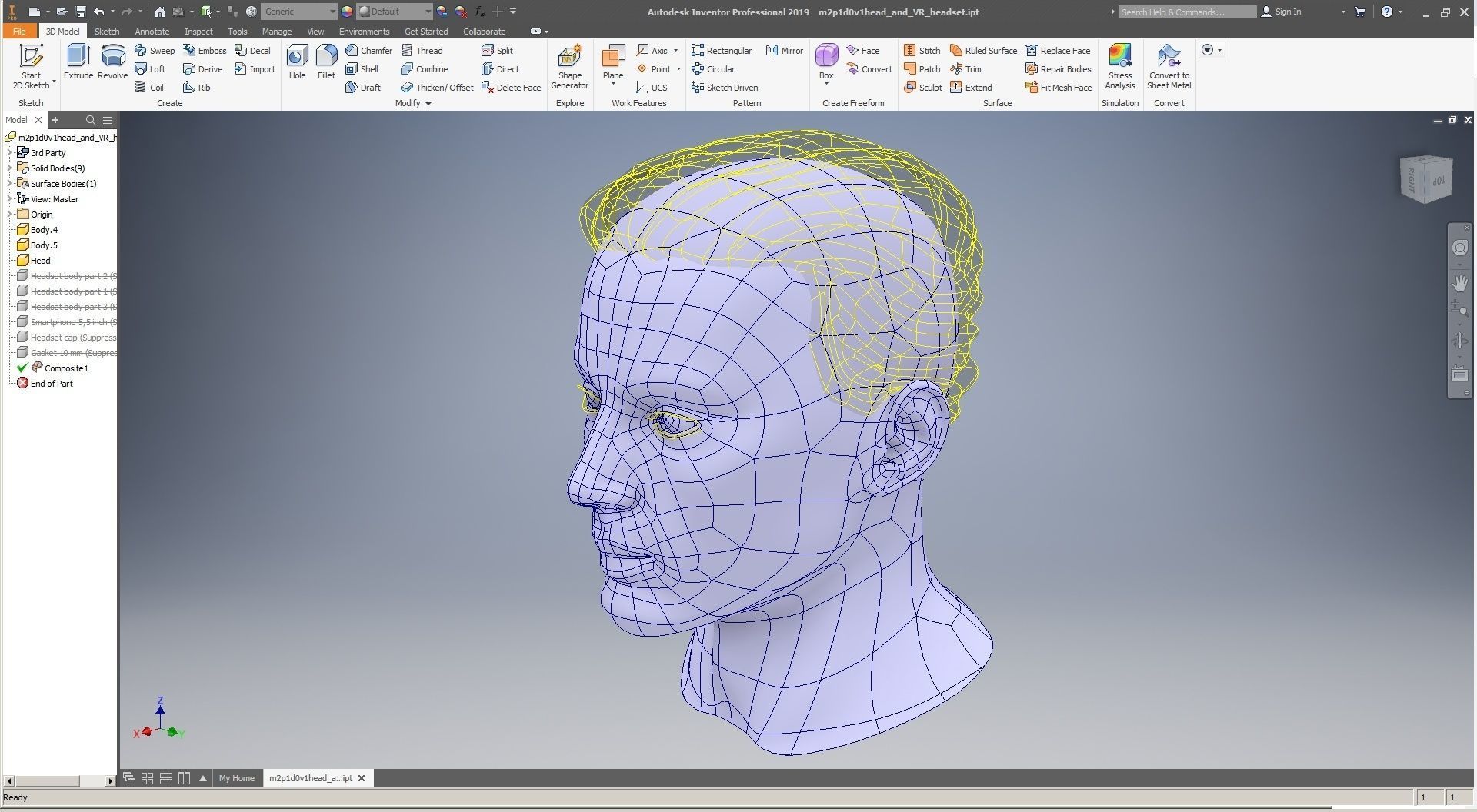
Task: Click Sign In
Action: 1282,12
